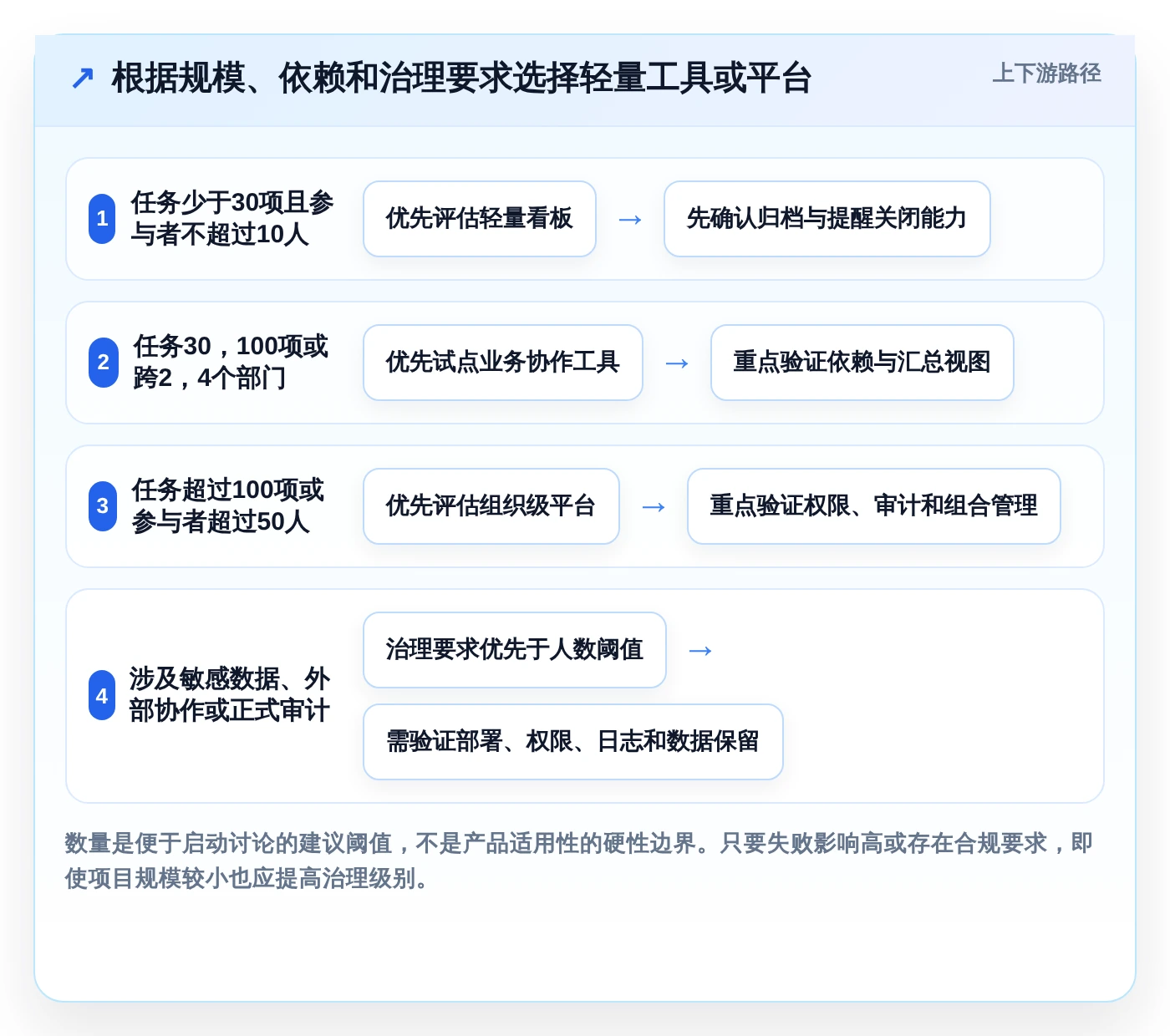1170x1036 pixels.
Task: Click the title 根据规模、依赖和治理要求选择轻量工具或平台
Action: (x=461, y=79)
